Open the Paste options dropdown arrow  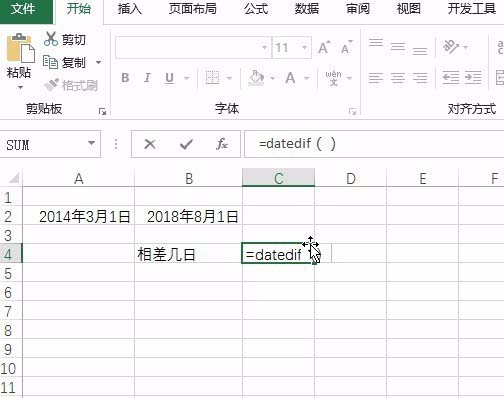click(x=20, y=88)
